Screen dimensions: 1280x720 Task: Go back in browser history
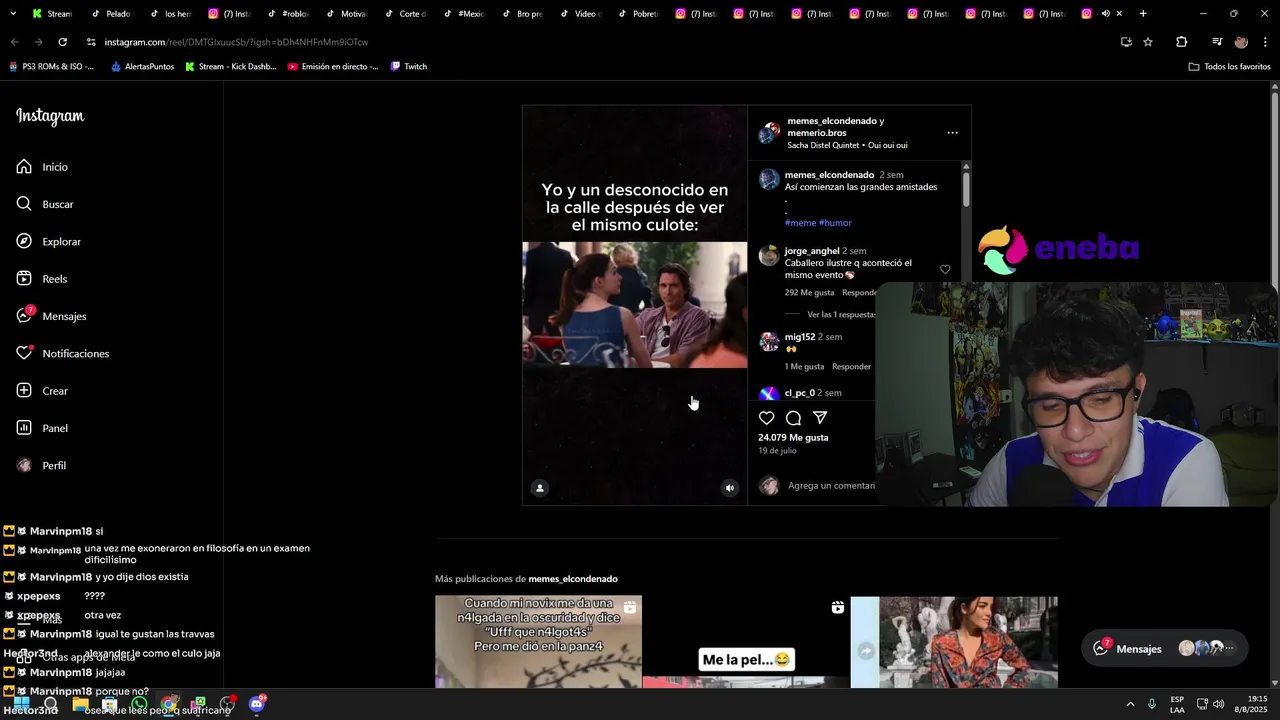coord(14,42)
